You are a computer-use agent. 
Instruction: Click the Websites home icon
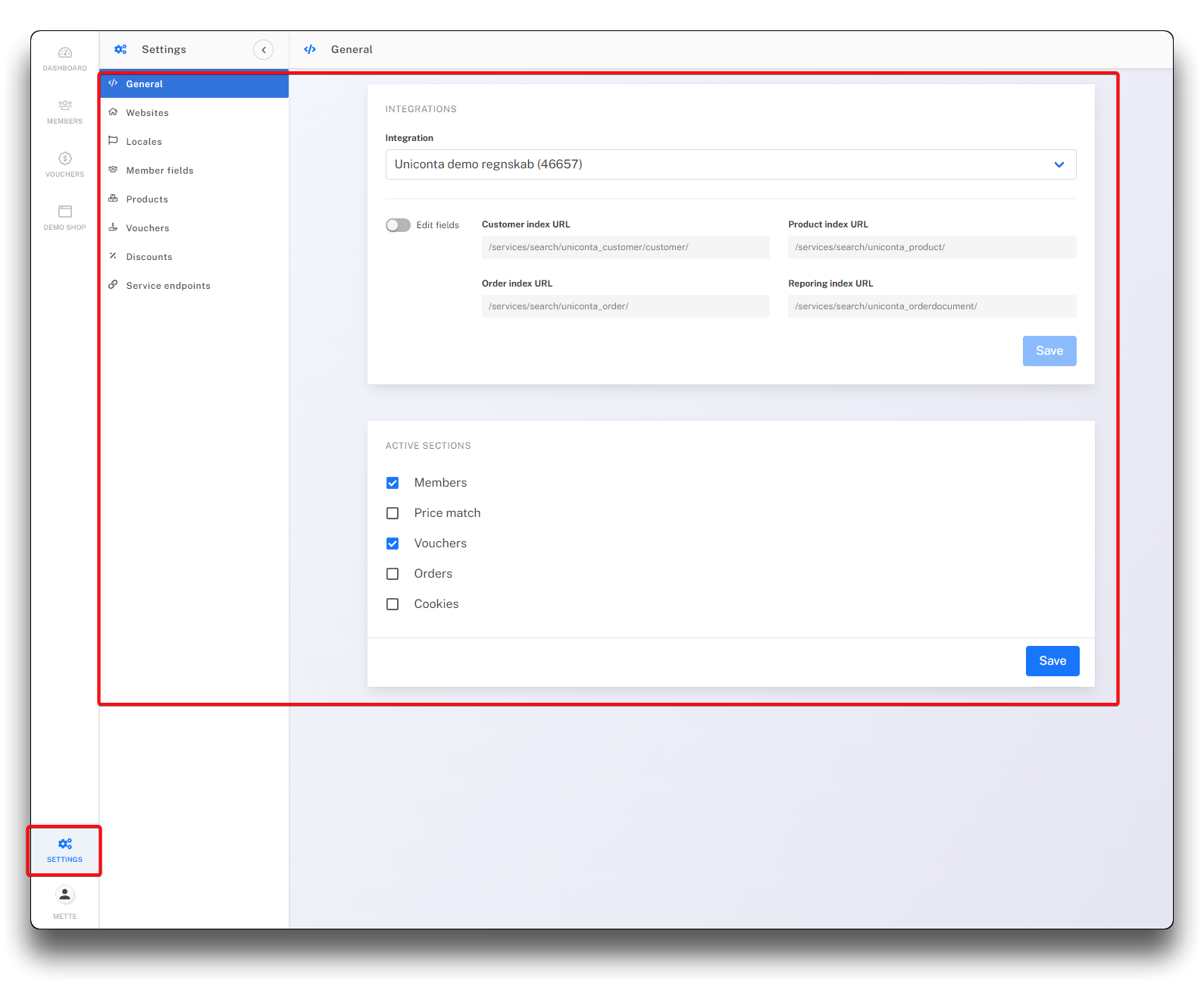click(113, 112)
